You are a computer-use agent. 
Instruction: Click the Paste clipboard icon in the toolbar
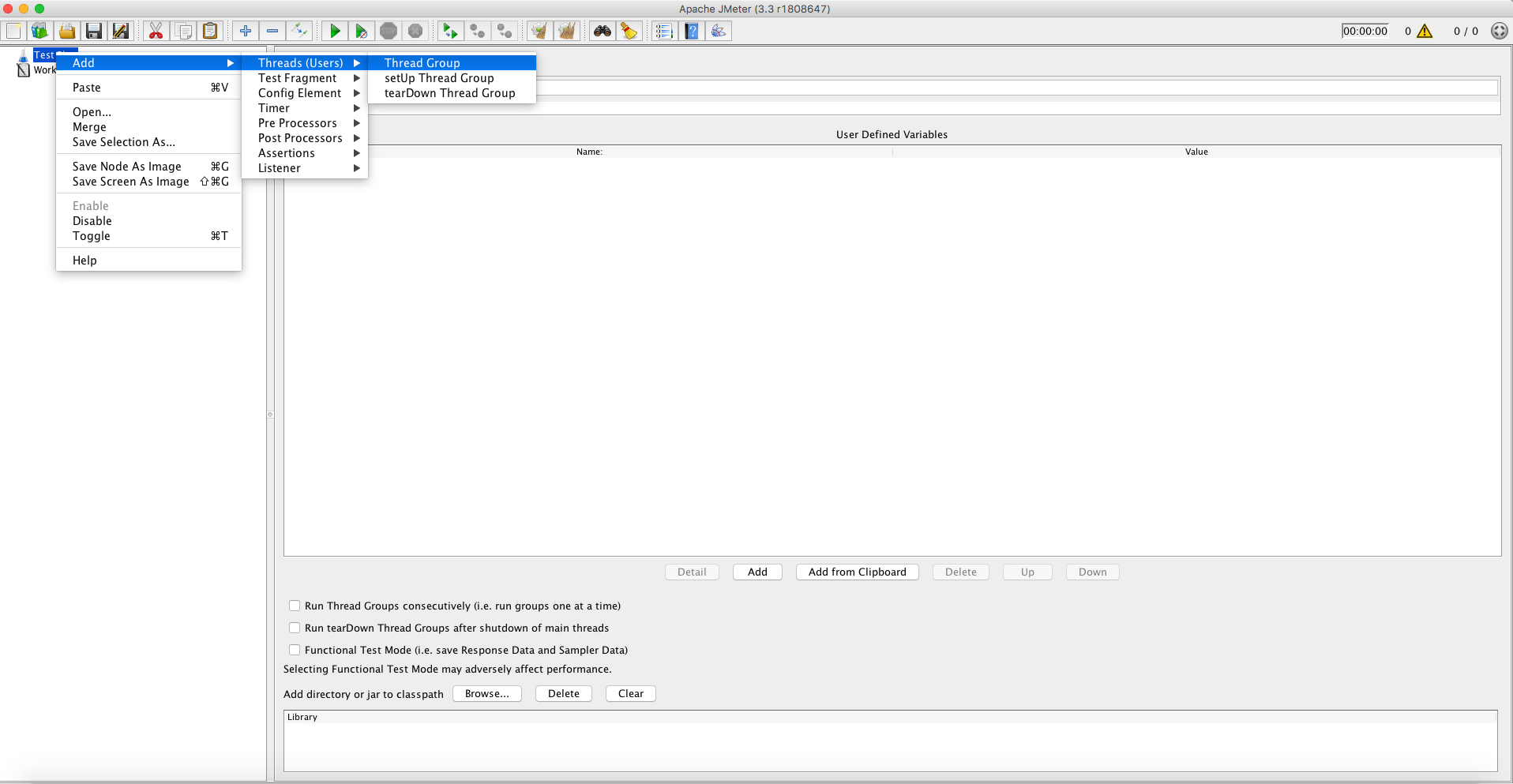(210, 31)
